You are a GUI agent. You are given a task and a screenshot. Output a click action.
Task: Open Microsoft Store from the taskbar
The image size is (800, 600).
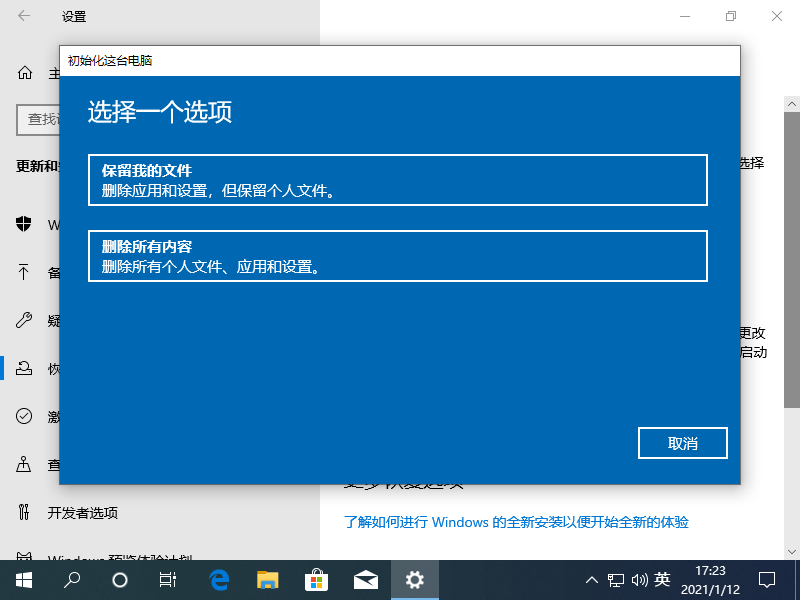(316, 580)
